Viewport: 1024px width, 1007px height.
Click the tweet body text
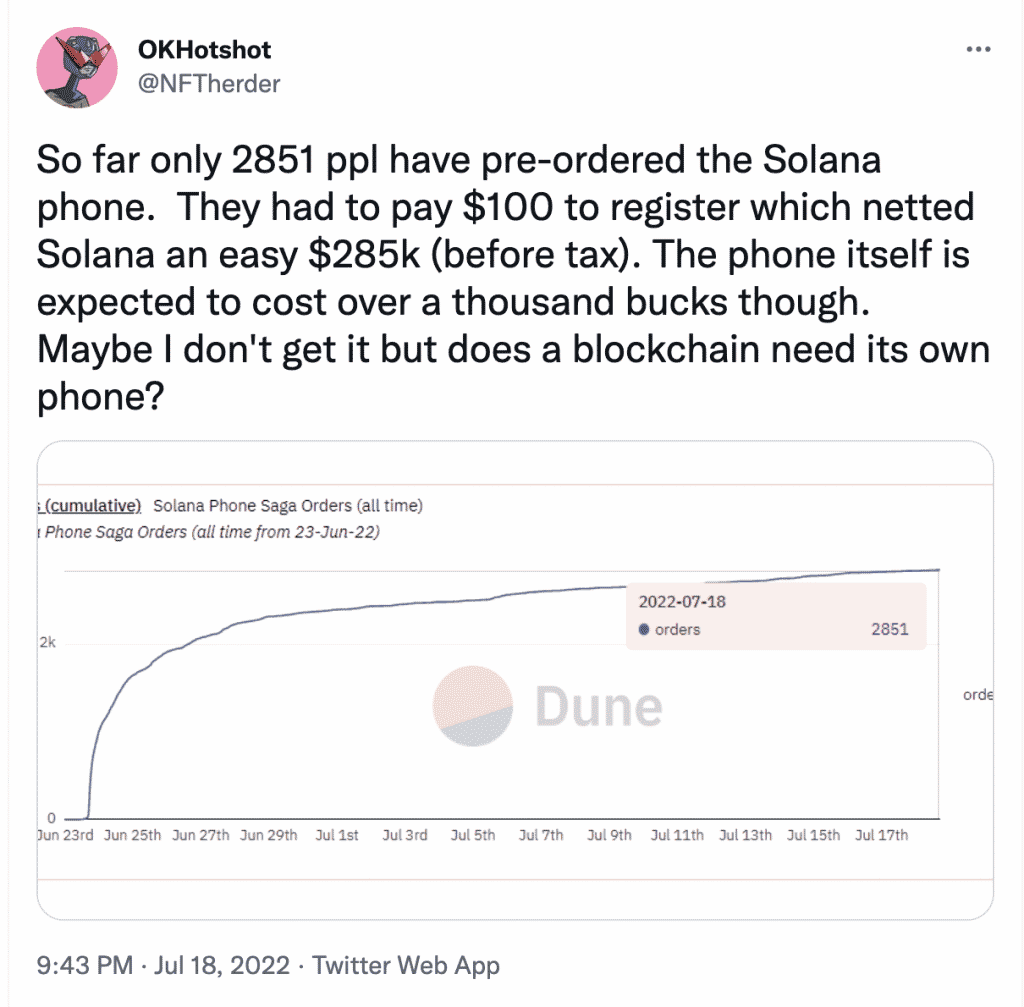(x=513, y=278)
